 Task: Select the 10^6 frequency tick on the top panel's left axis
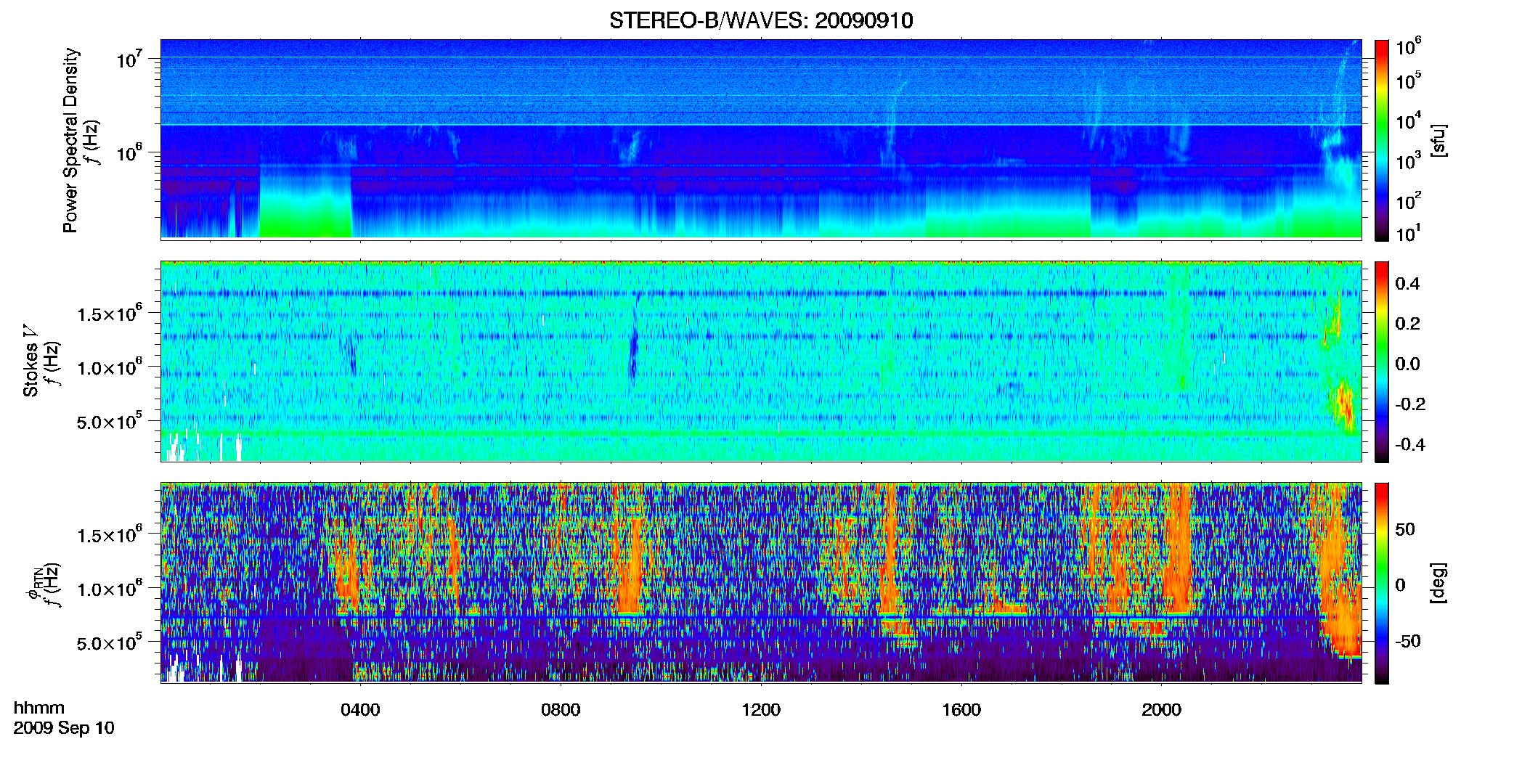pyautogui.click(x=131, y=153)
